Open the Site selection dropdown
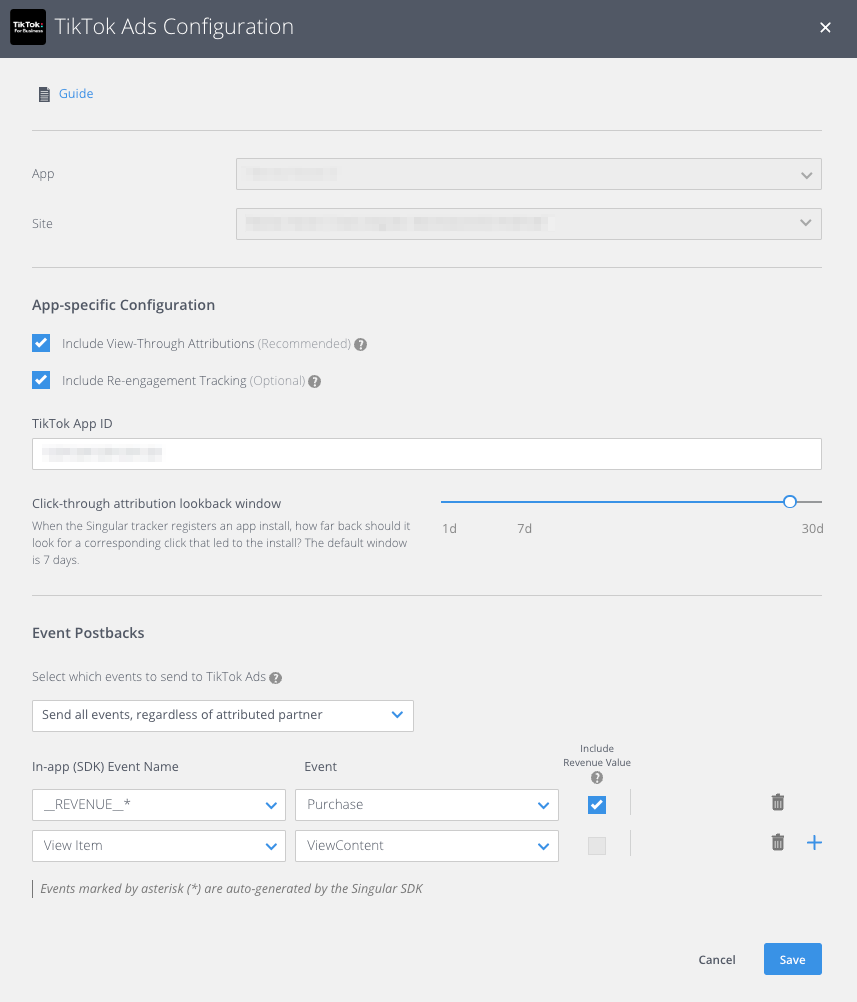The width and height of the screenshot is (857, 1002). 528,223
